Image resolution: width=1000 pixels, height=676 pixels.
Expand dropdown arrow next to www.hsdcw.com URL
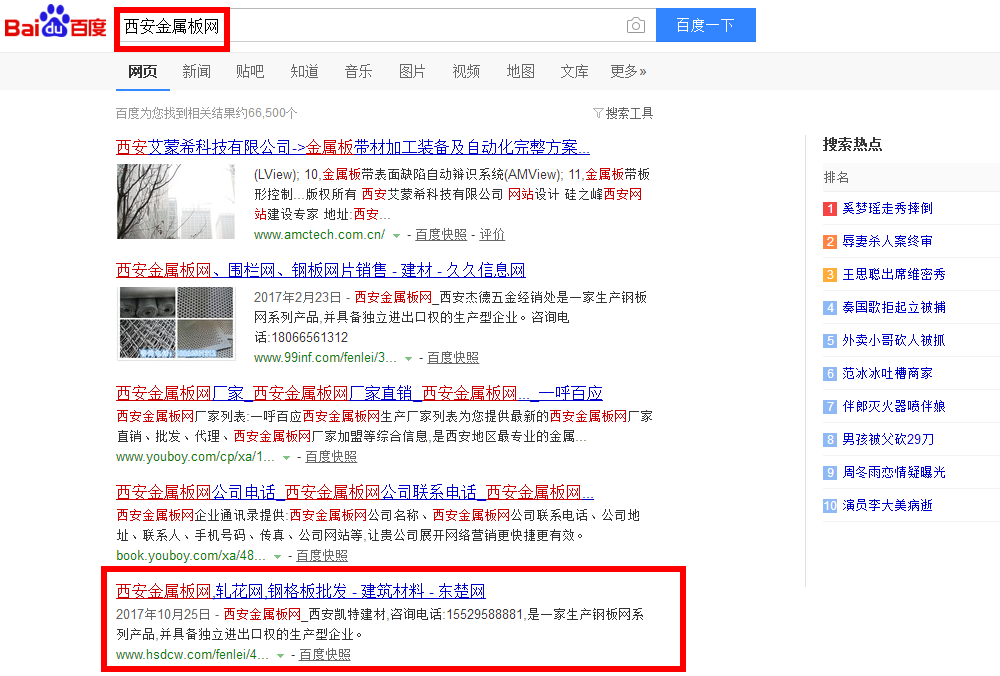280,655
